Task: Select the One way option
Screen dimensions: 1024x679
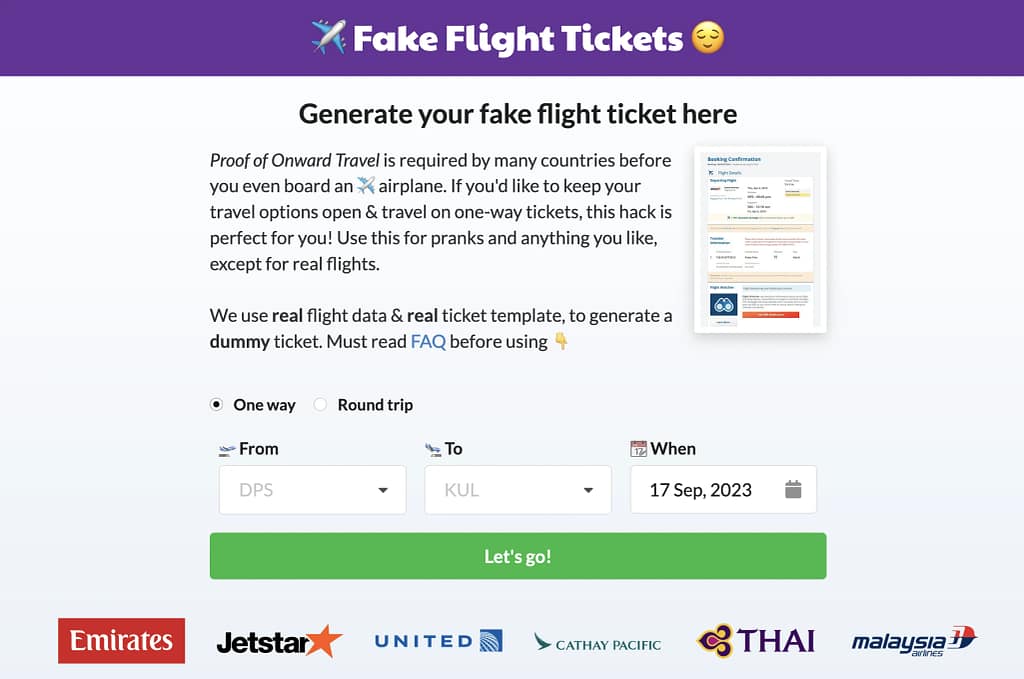Action: coord(216,404)
